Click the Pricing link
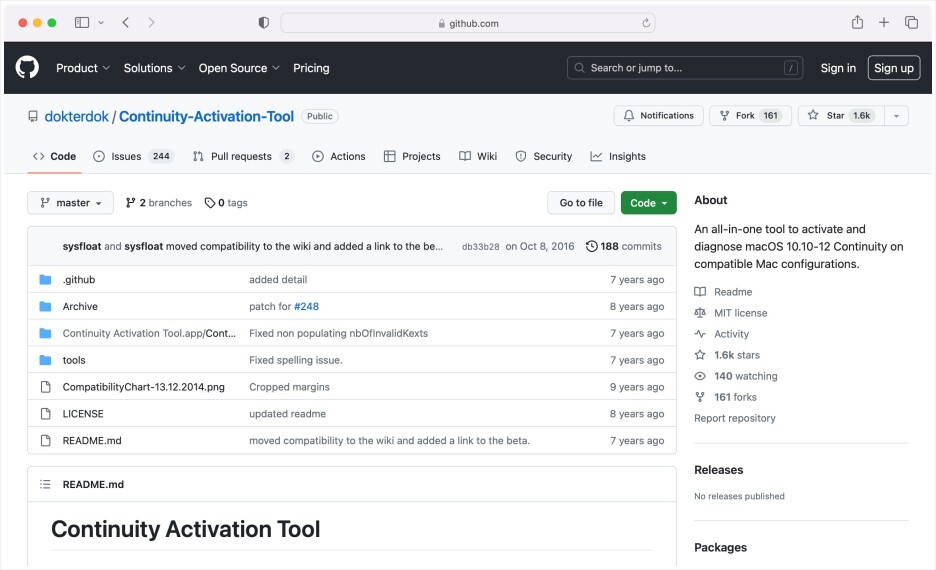The width and height of the screenshot is (936, 570). click(x=311, y=68)
